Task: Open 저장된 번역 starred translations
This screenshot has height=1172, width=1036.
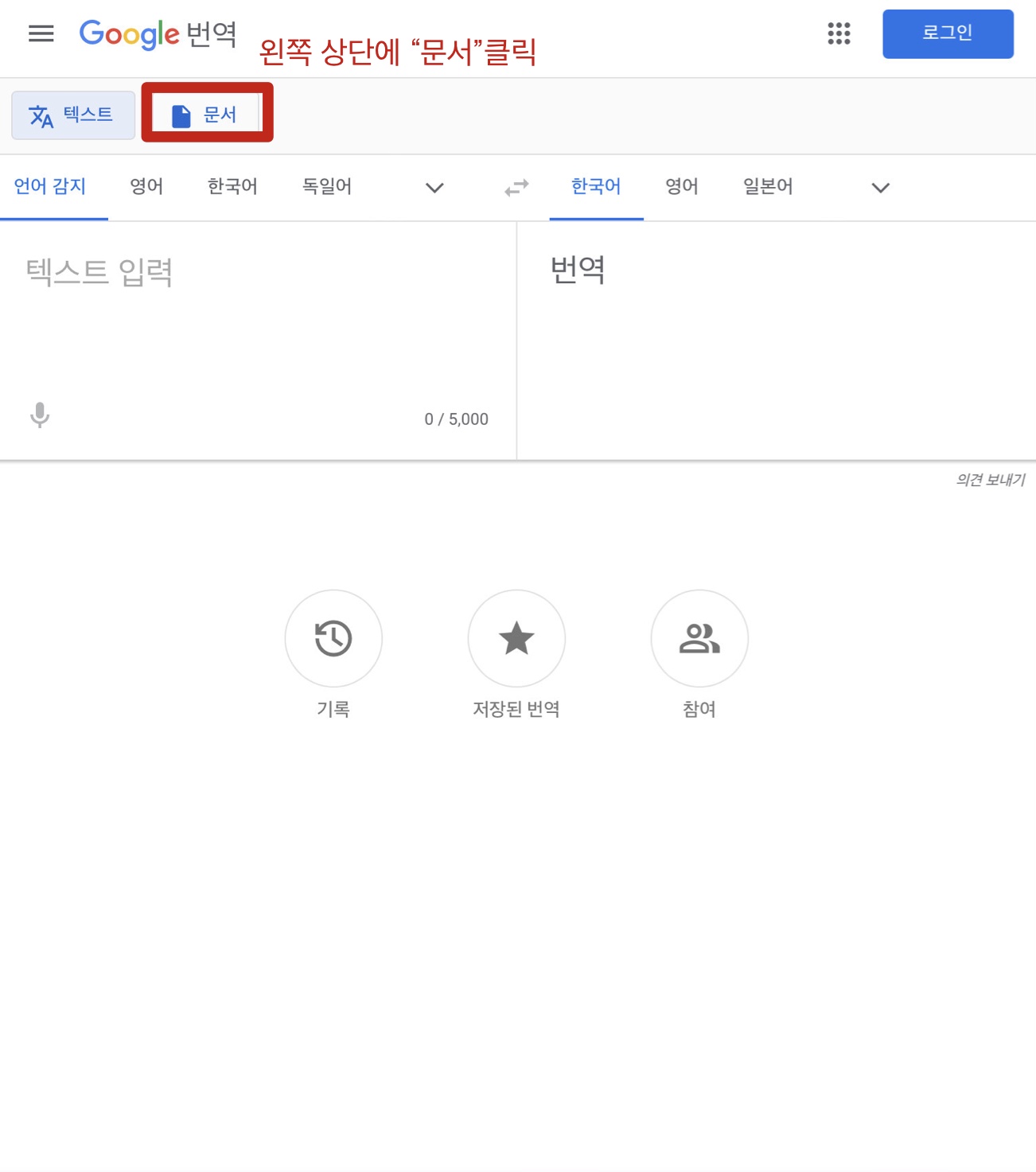Action: (x=516, y=638)
